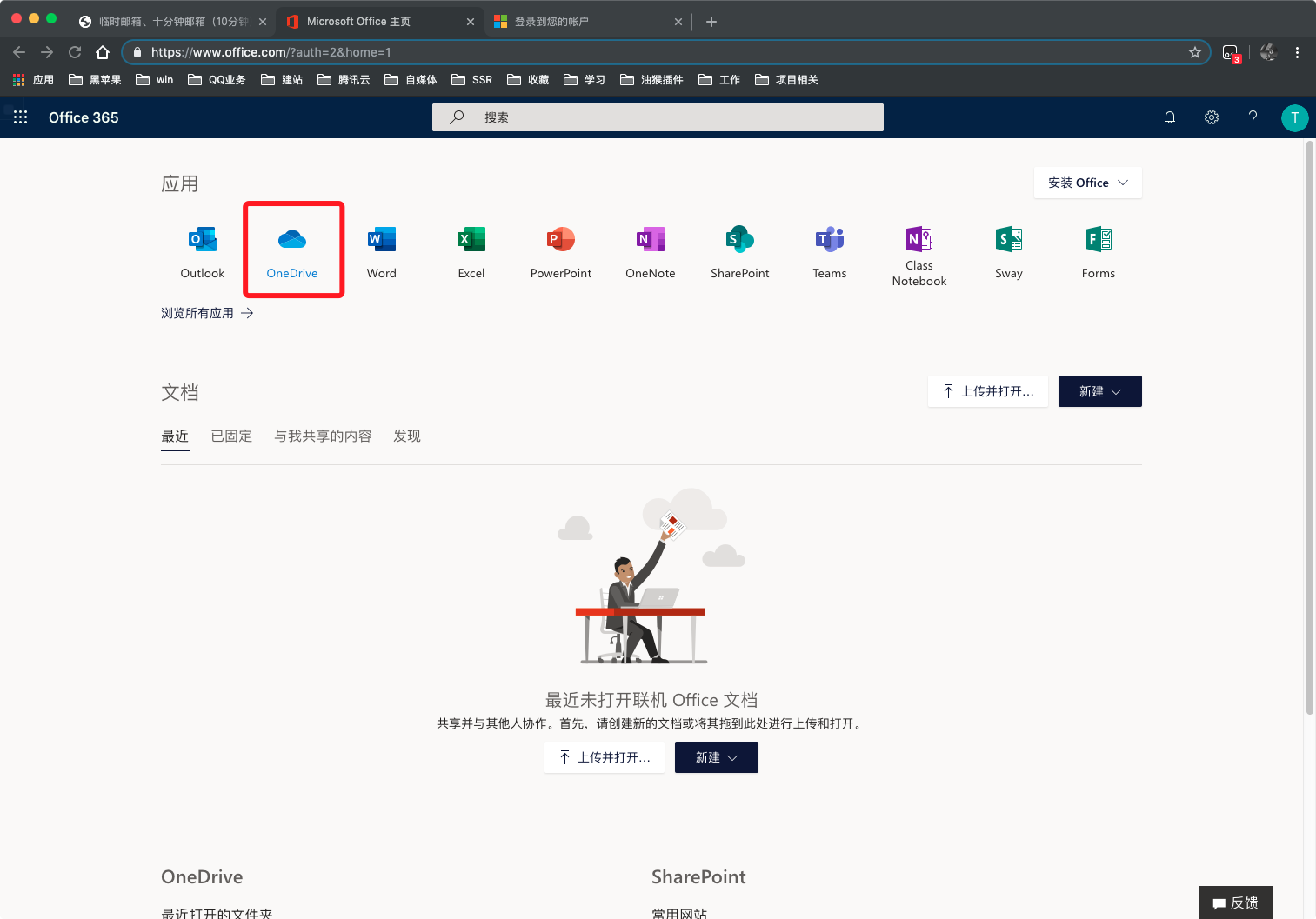1316x919 pixels.
Task: Open the 黑苹果 bookmark folder
Action: click(x=95, y=80)
